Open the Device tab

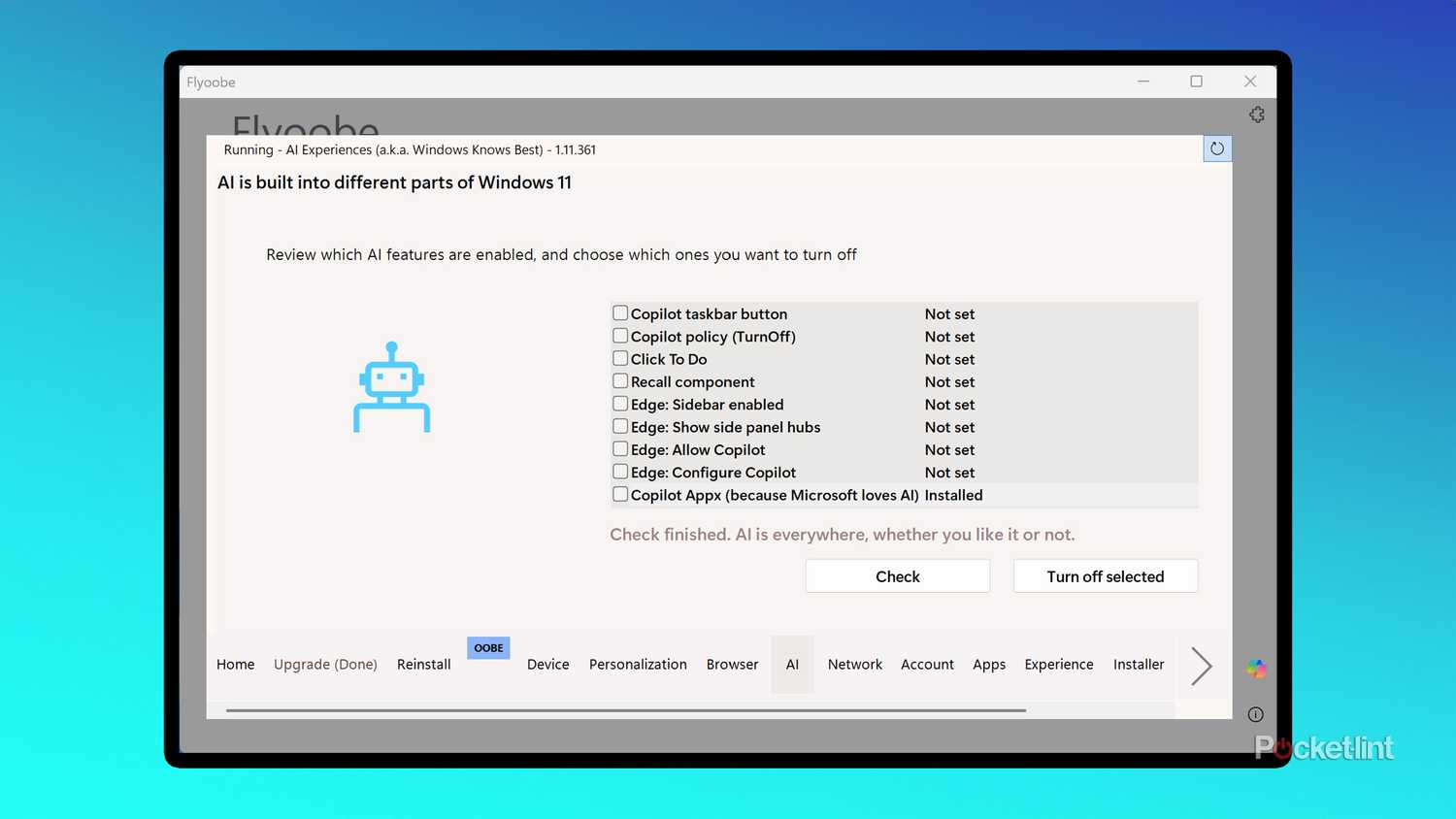[x=548, y=665]
